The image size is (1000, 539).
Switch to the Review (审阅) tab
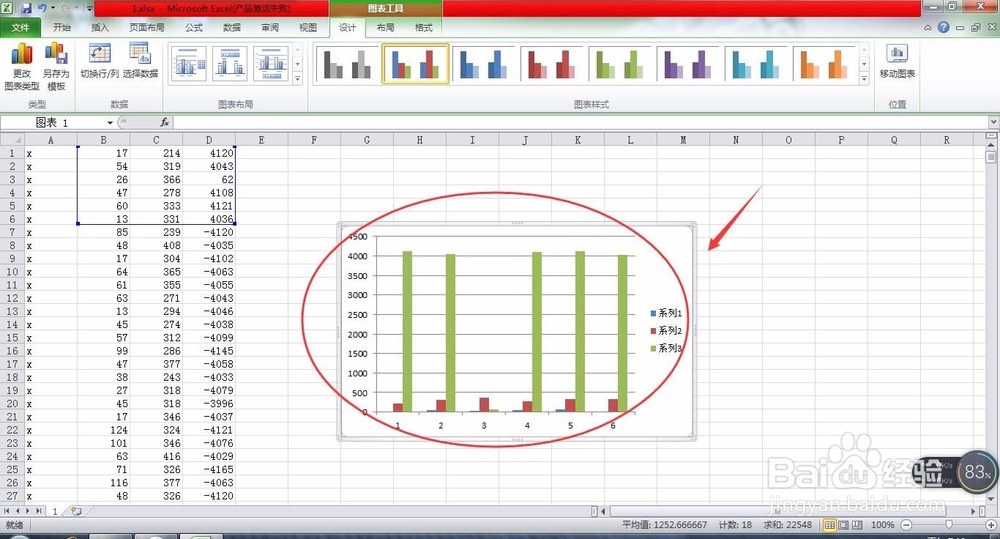pyautogui.click(x=270, y=27)
